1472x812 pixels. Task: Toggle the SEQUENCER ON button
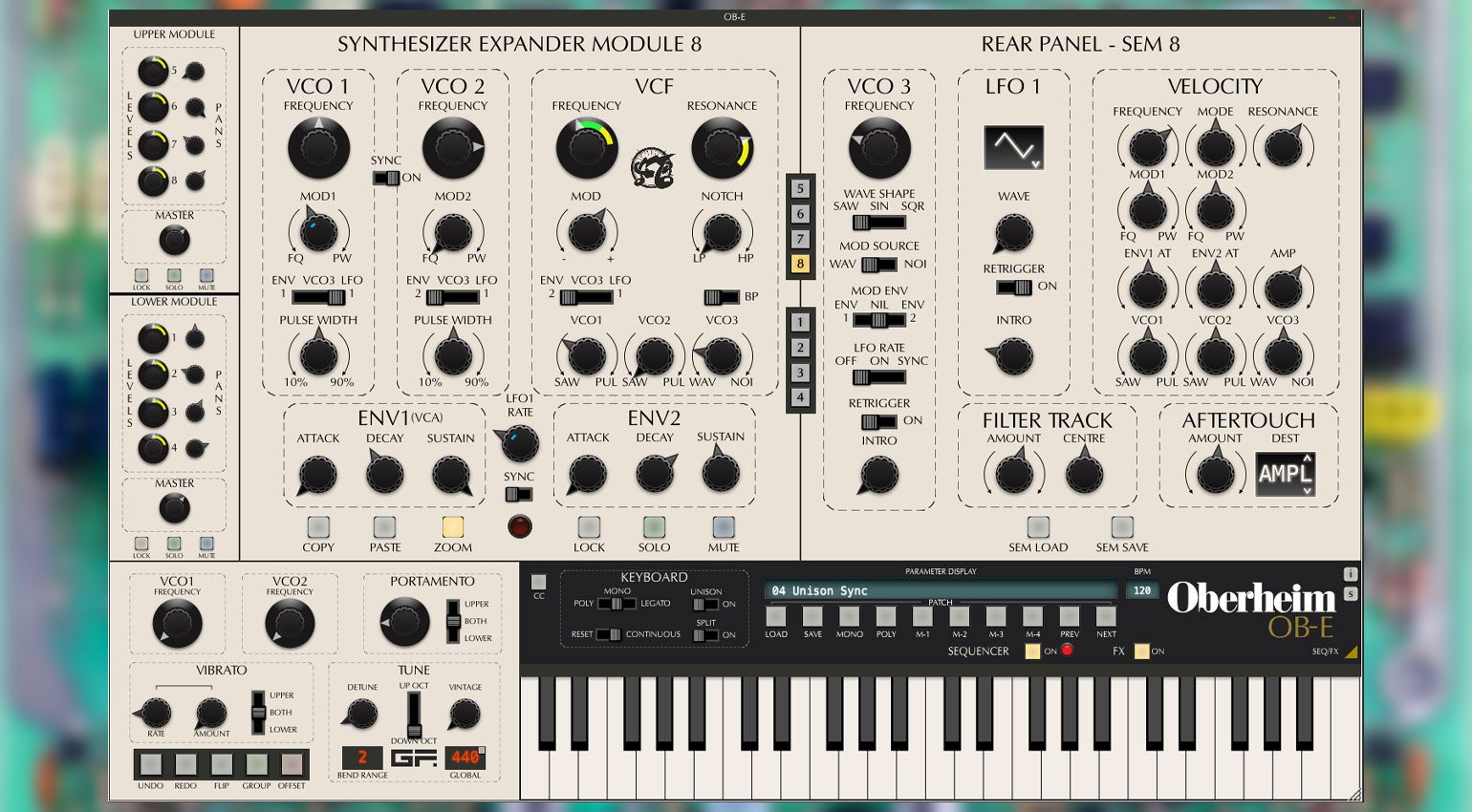click(1032, 652)
